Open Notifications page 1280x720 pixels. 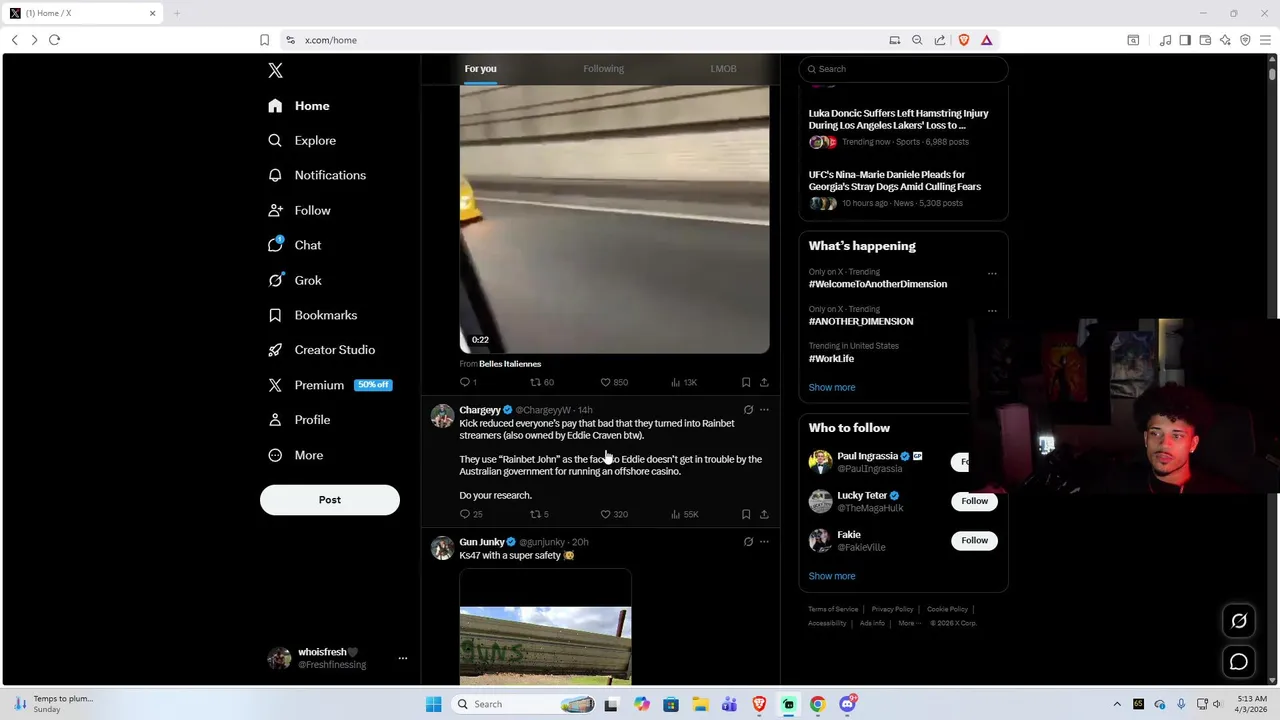point(316,175)
